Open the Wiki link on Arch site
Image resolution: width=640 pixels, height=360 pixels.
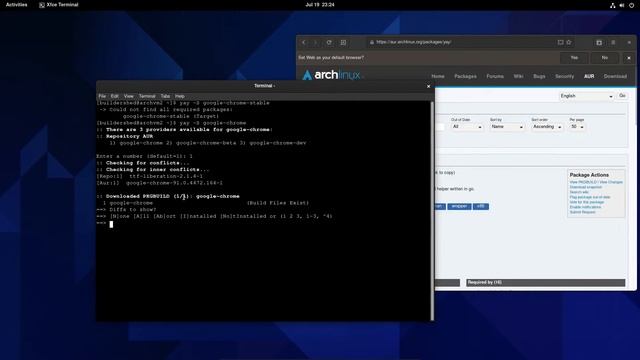point(518,76)
